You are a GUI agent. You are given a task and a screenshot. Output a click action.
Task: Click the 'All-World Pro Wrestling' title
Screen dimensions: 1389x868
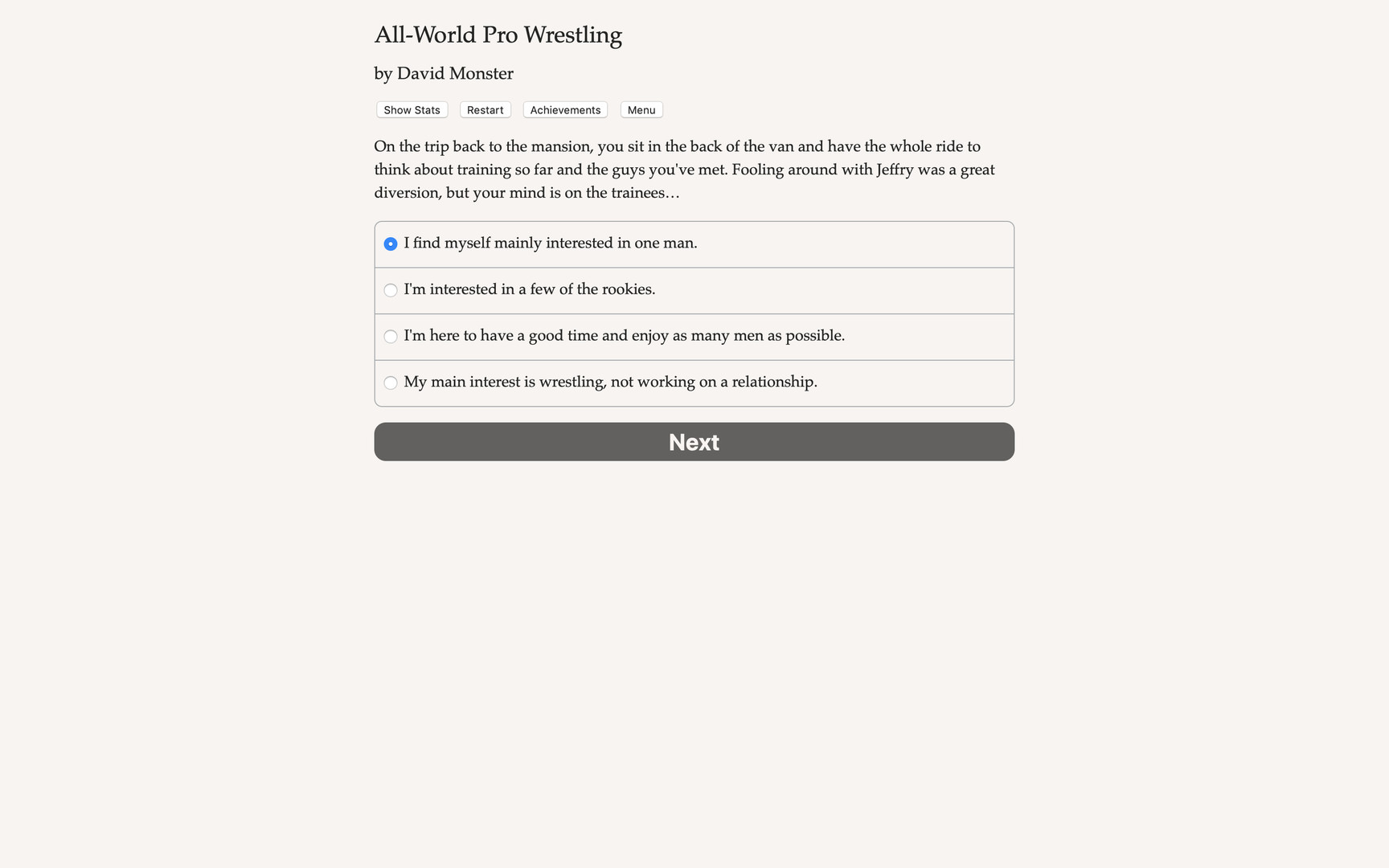[x=498, y=35]
